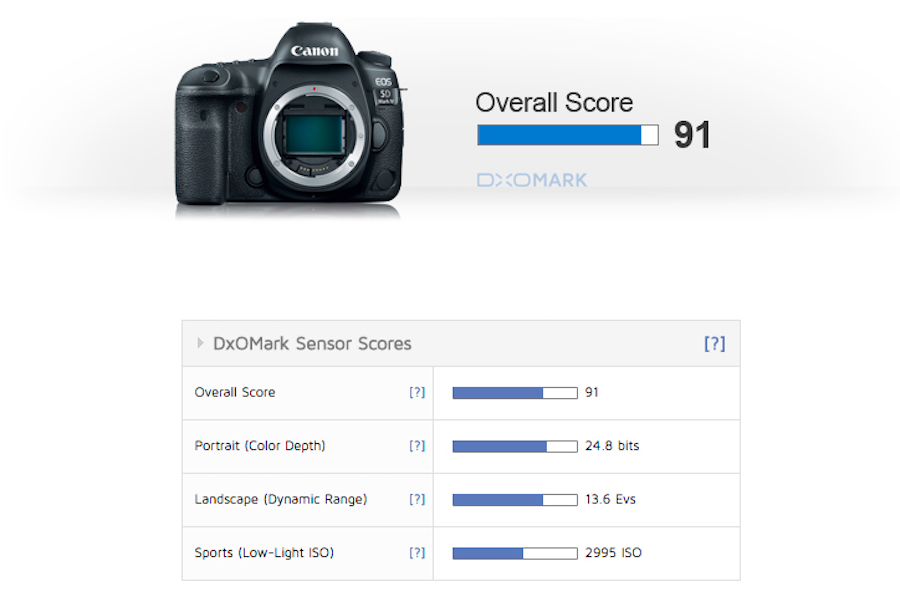Viewport: 900px width, 612px height.
Task: Click the Overall Score bar in the table
Action: click(515, 393)
